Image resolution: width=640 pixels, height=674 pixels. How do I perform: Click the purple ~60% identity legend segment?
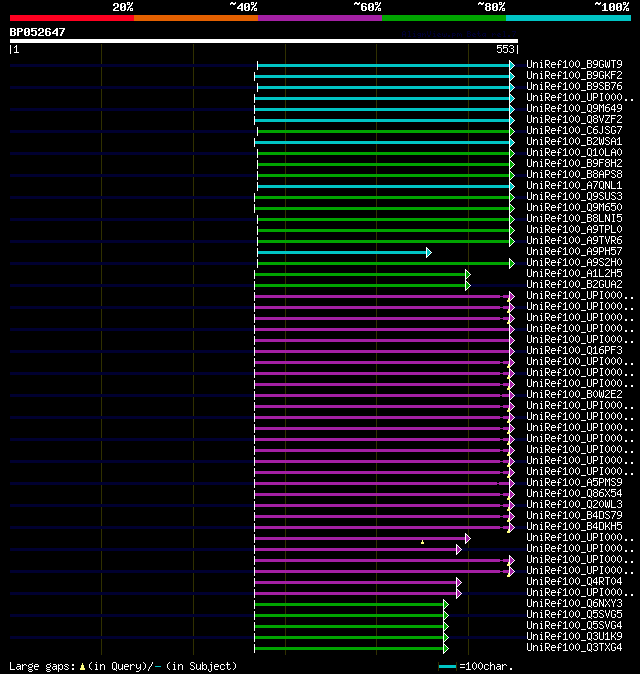pyautogui.click(x=320, y=18)
